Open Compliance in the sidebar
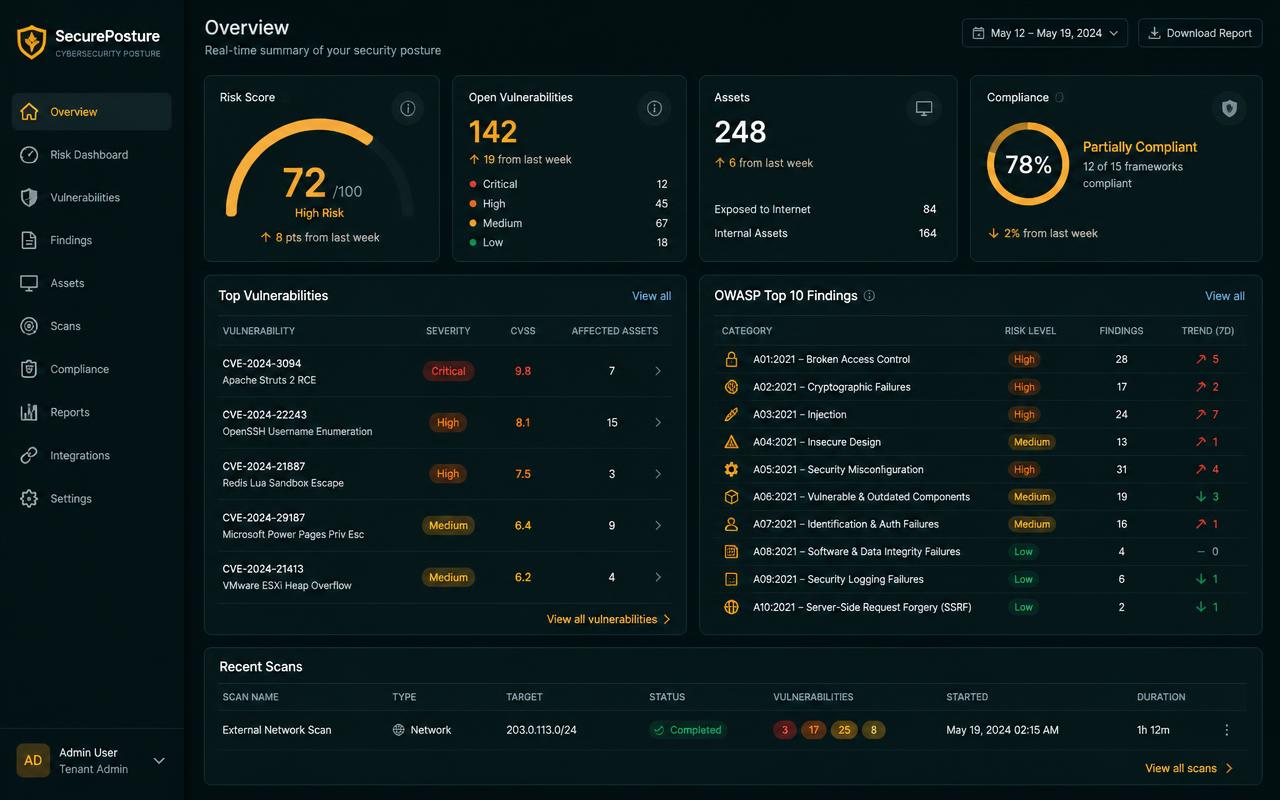The image size is (1280, 800). pyautogui.click(x=92, y=370)
